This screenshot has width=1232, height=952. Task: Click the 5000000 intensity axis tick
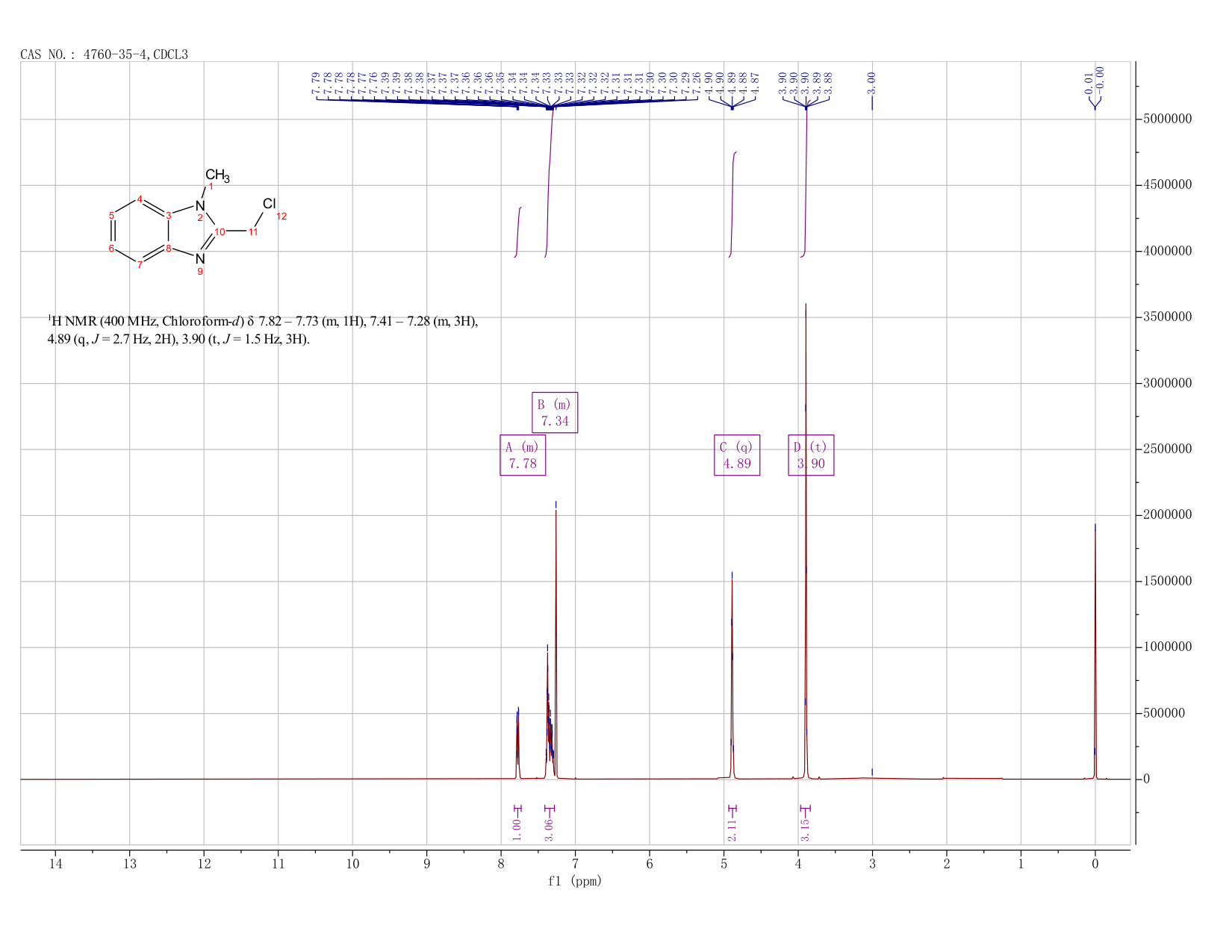coord(1167,119)
